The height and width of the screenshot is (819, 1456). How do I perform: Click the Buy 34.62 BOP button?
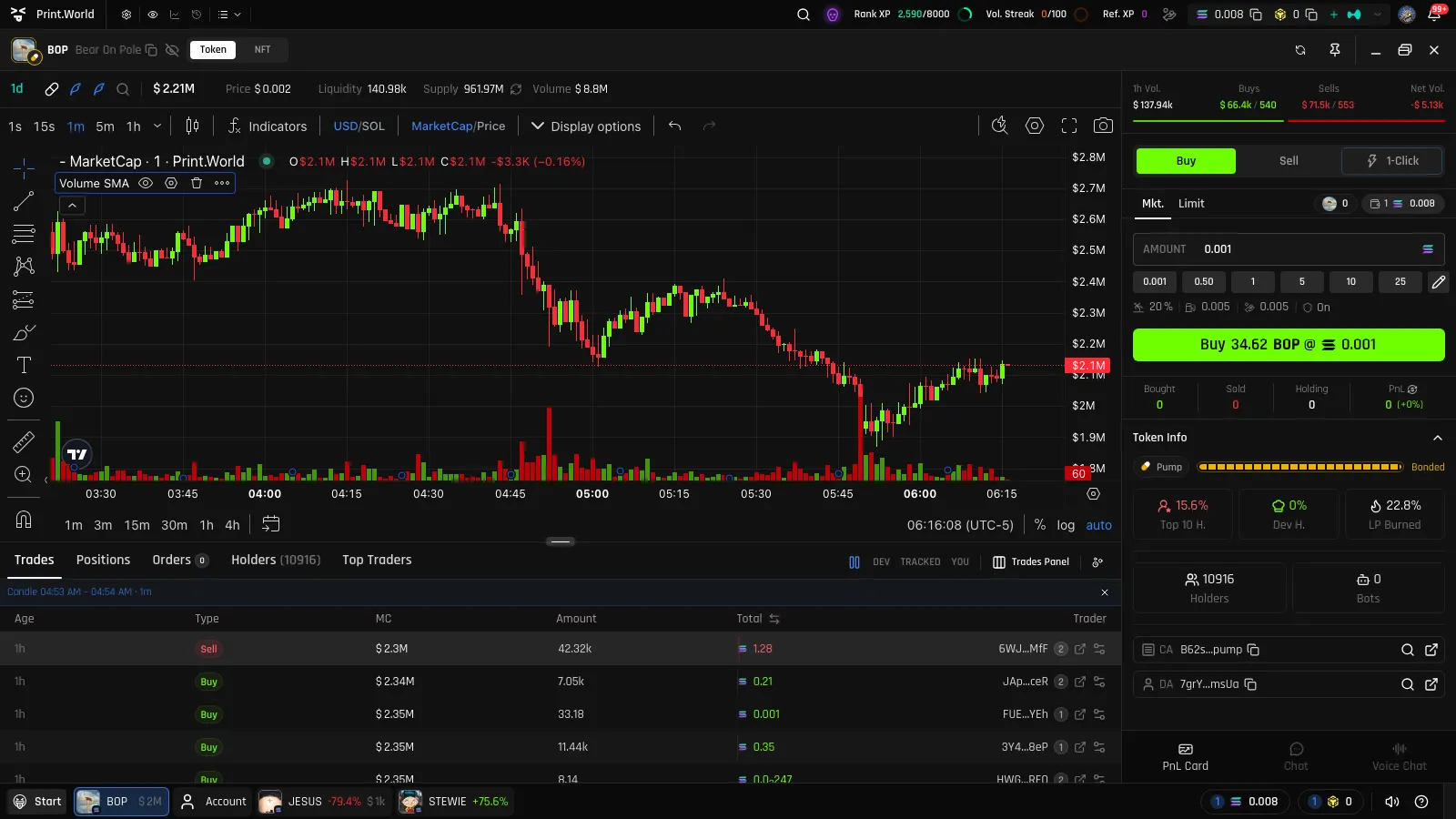(1289, 345)
